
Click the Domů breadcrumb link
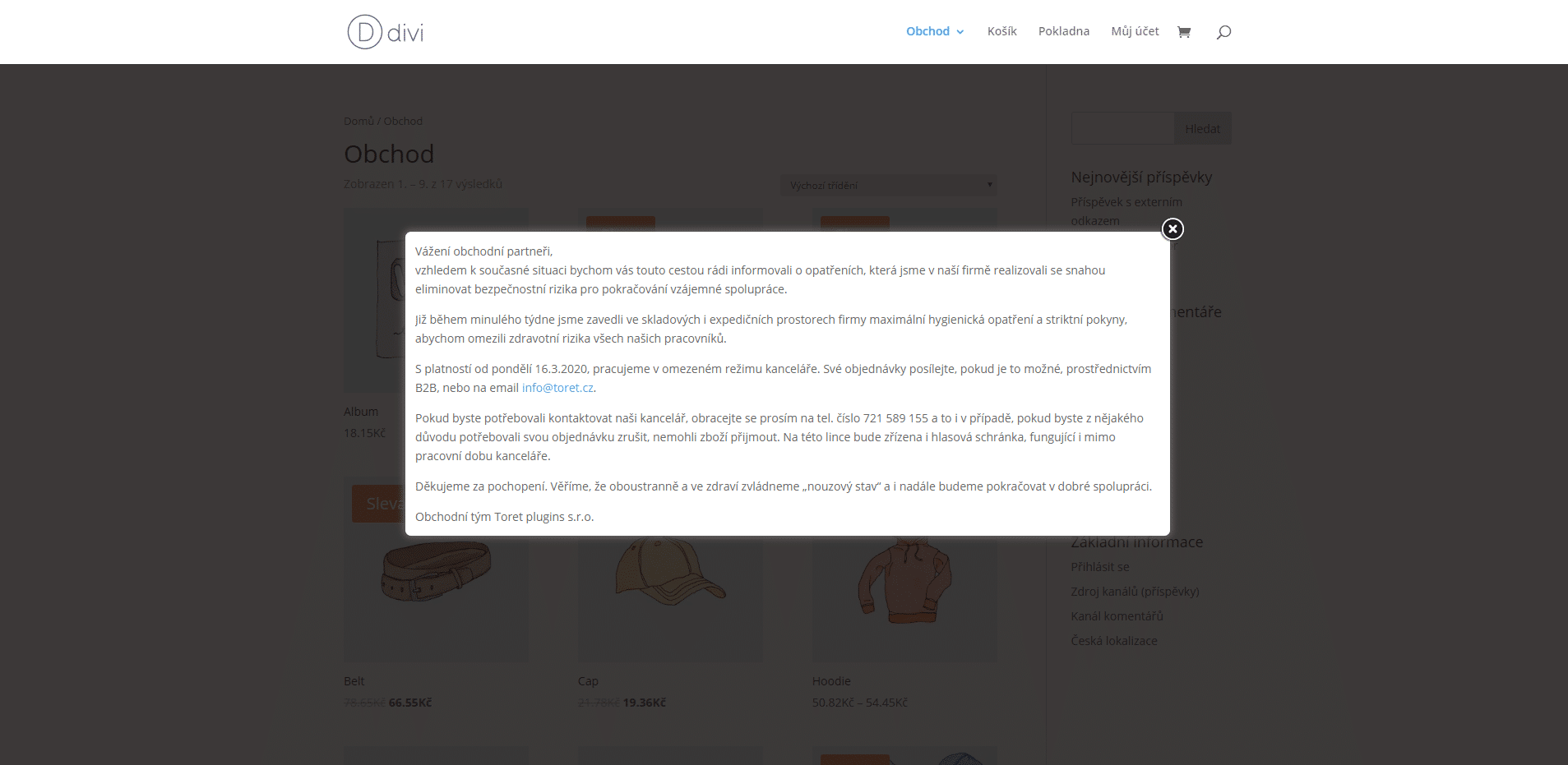click(358, 121)
